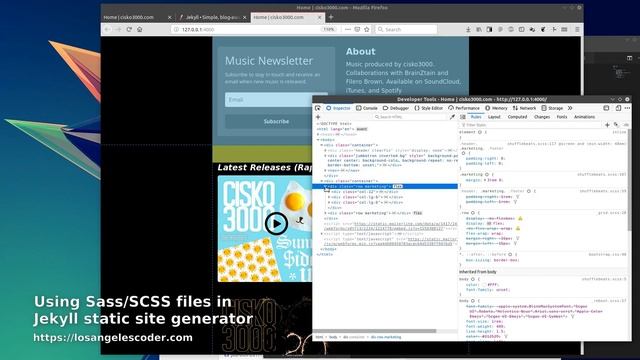
Task: Open the Memory panel
Action: pyautogui.click(x=496, y=108)
